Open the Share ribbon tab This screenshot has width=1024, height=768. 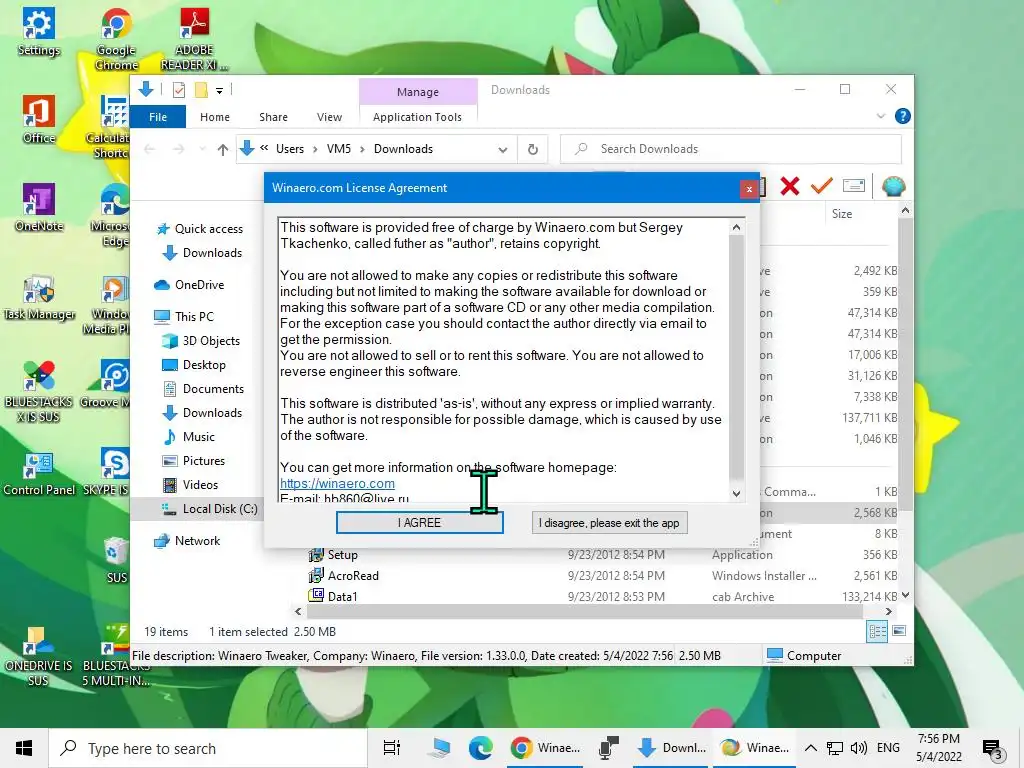[273, 117]
